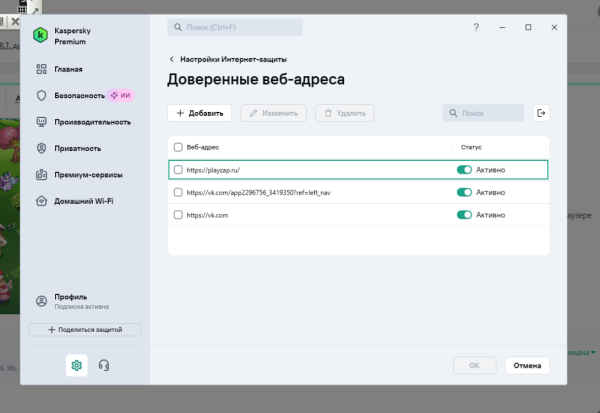Screen dimensions: 600x413
Task: Click the Премиум-сервисы icon
Action: (x=41, y=175)
